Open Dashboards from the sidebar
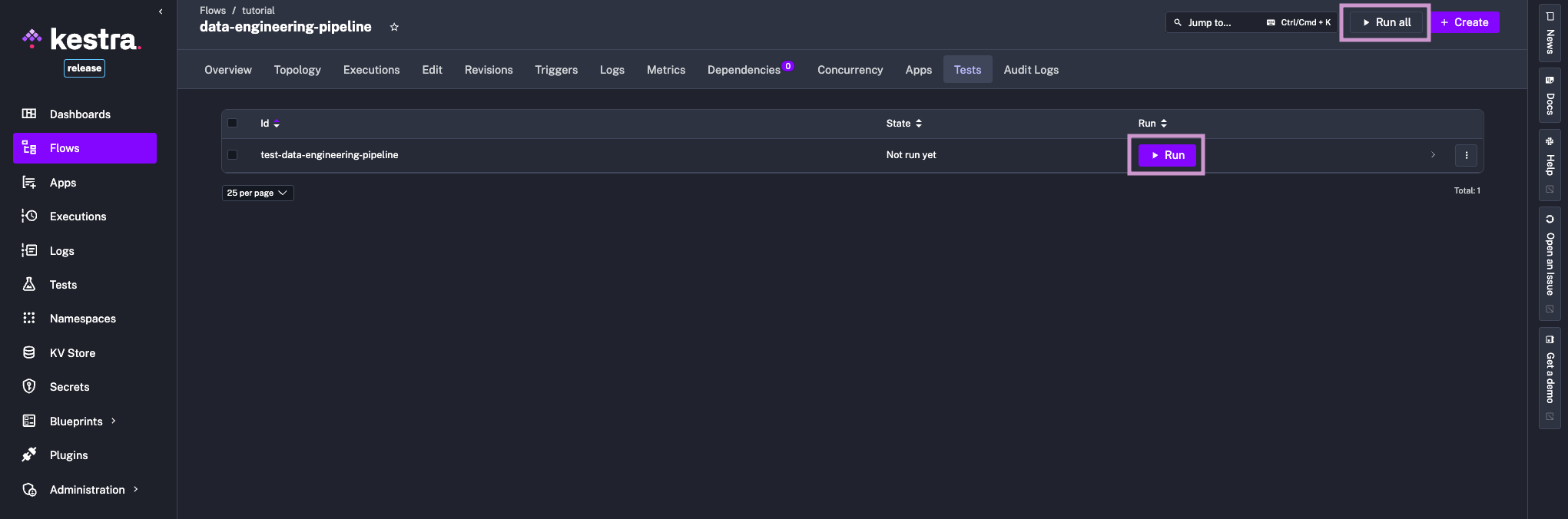Viewport: 1568px width, 519px height. 80,114
